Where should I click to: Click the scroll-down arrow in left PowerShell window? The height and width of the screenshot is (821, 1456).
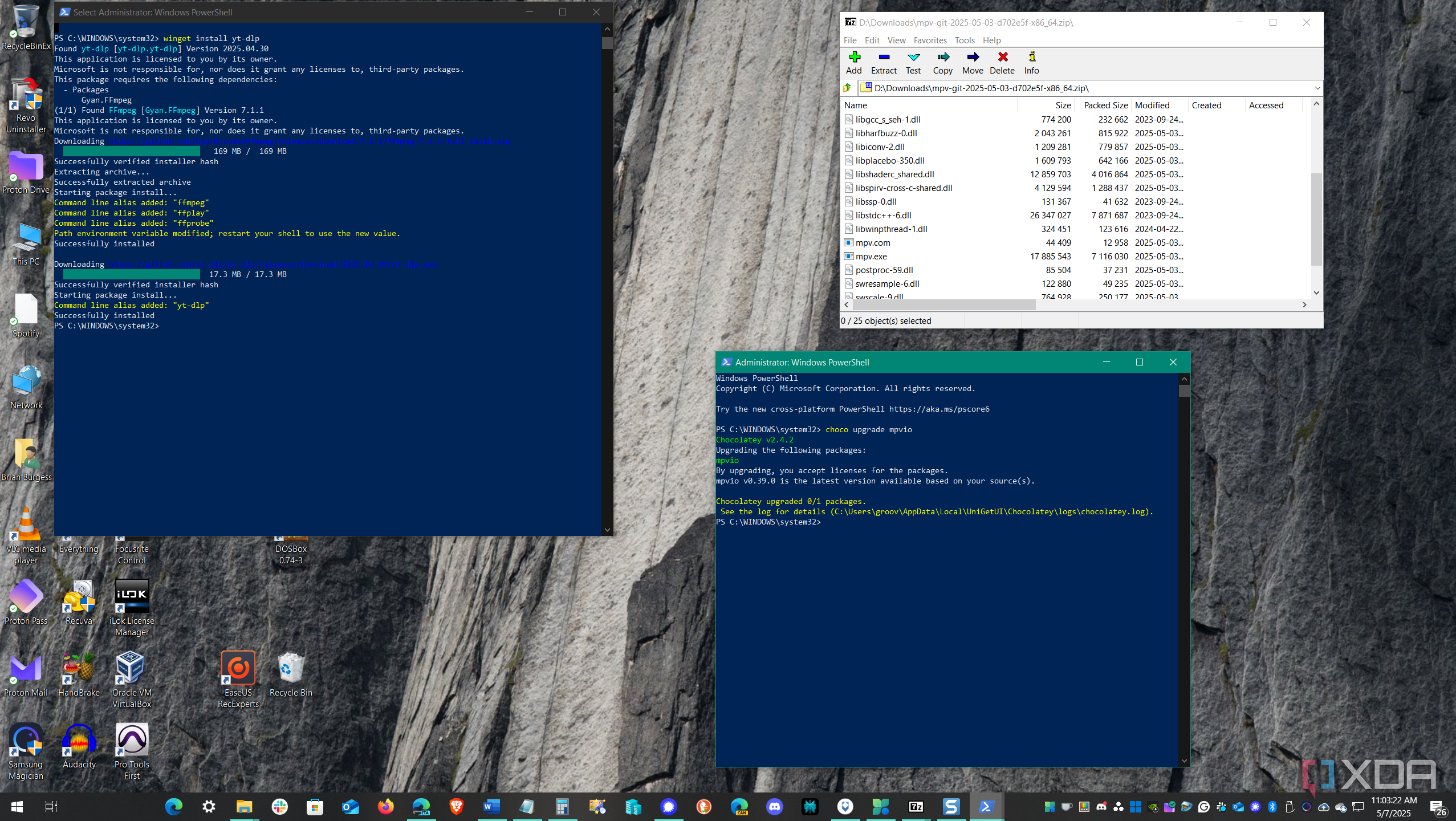pos(607,530)
